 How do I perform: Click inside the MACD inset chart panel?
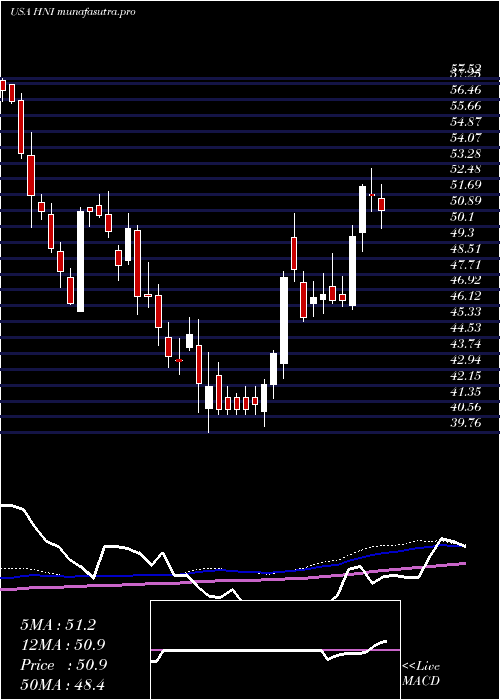[275, 650]
